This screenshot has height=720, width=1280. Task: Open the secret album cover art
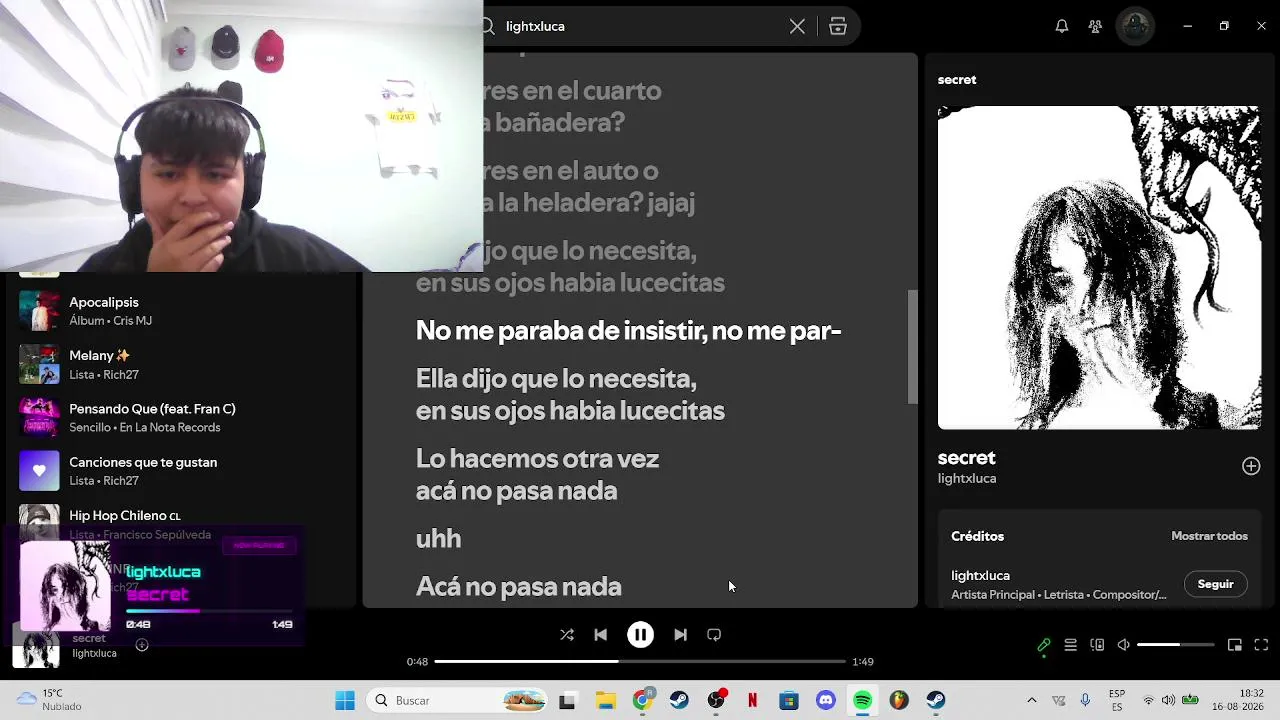point(1099,267)
